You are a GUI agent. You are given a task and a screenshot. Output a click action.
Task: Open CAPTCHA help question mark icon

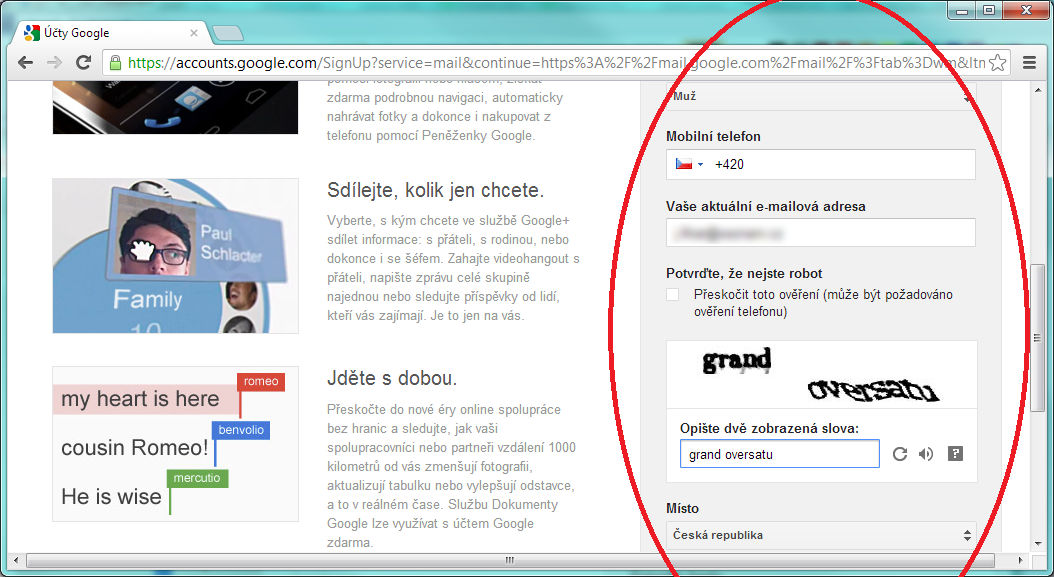click(x=955, y=454)
